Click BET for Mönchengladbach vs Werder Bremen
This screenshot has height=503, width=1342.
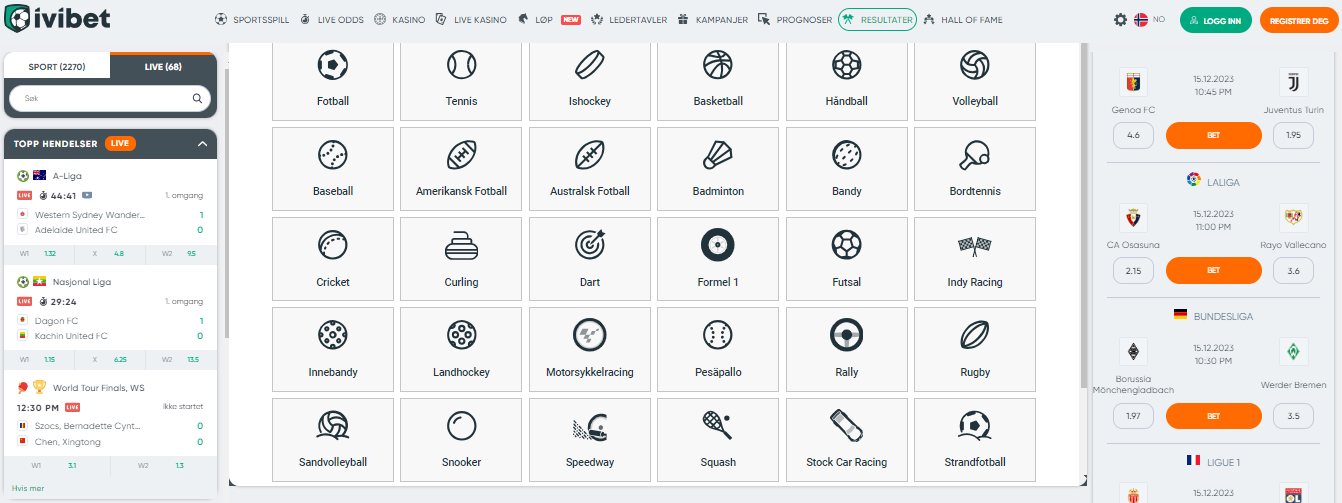pos(1214,415)
